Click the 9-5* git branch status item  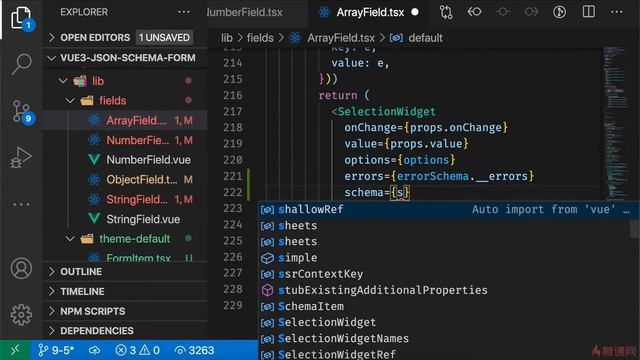(56, 350)
